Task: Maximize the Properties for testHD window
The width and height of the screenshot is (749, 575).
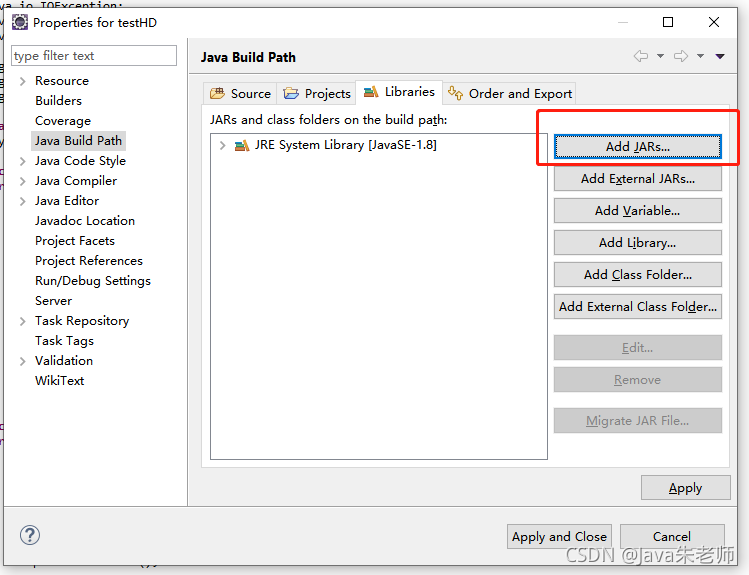Action: coord(668,22)
